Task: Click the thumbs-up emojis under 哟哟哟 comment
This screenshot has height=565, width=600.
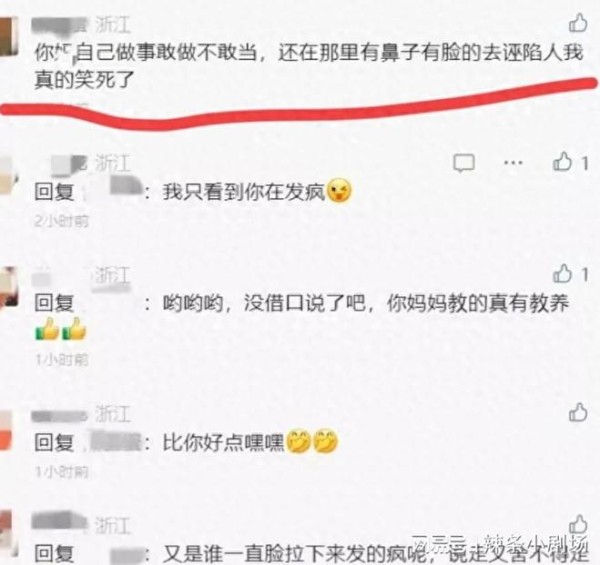Action: pyautogui.click(x=60, y=329)
